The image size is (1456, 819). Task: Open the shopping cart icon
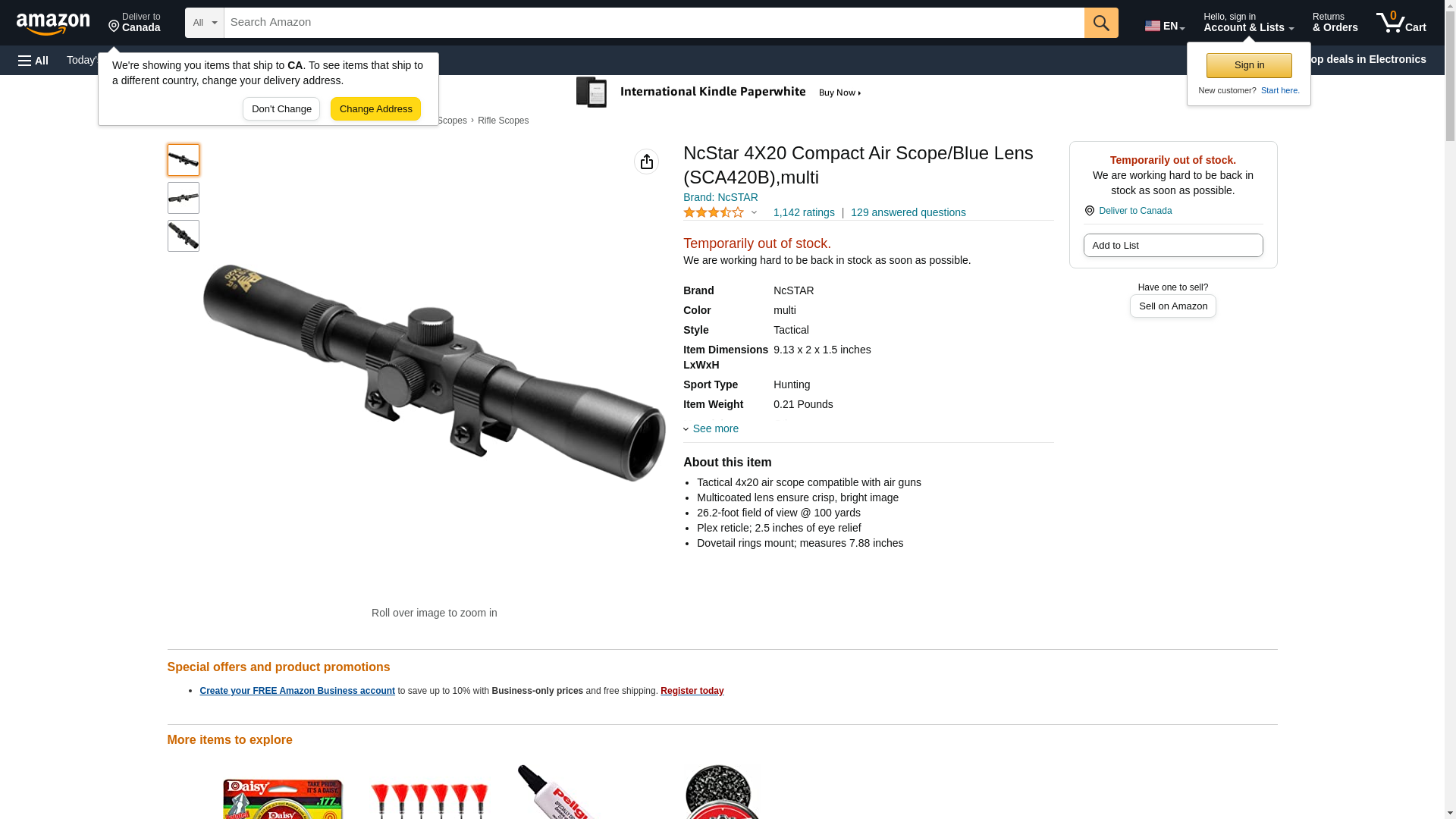(1401, 23)
